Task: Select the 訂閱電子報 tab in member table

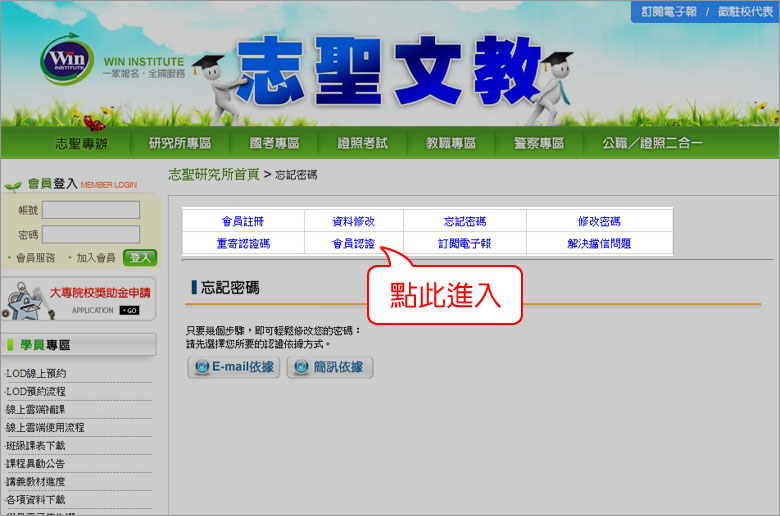Action: tap(465, 243)
